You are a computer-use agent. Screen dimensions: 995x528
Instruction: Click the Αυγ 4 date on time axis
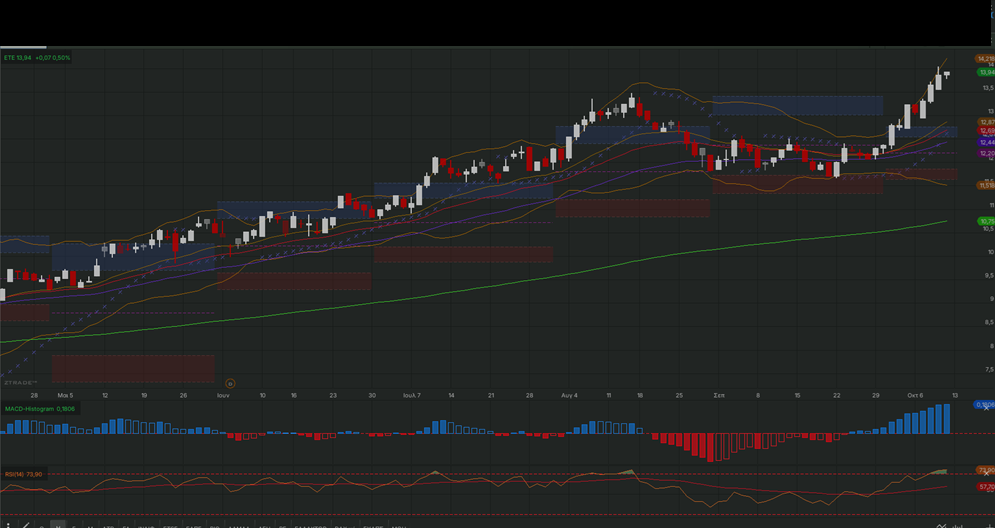[x=569, y=395]
